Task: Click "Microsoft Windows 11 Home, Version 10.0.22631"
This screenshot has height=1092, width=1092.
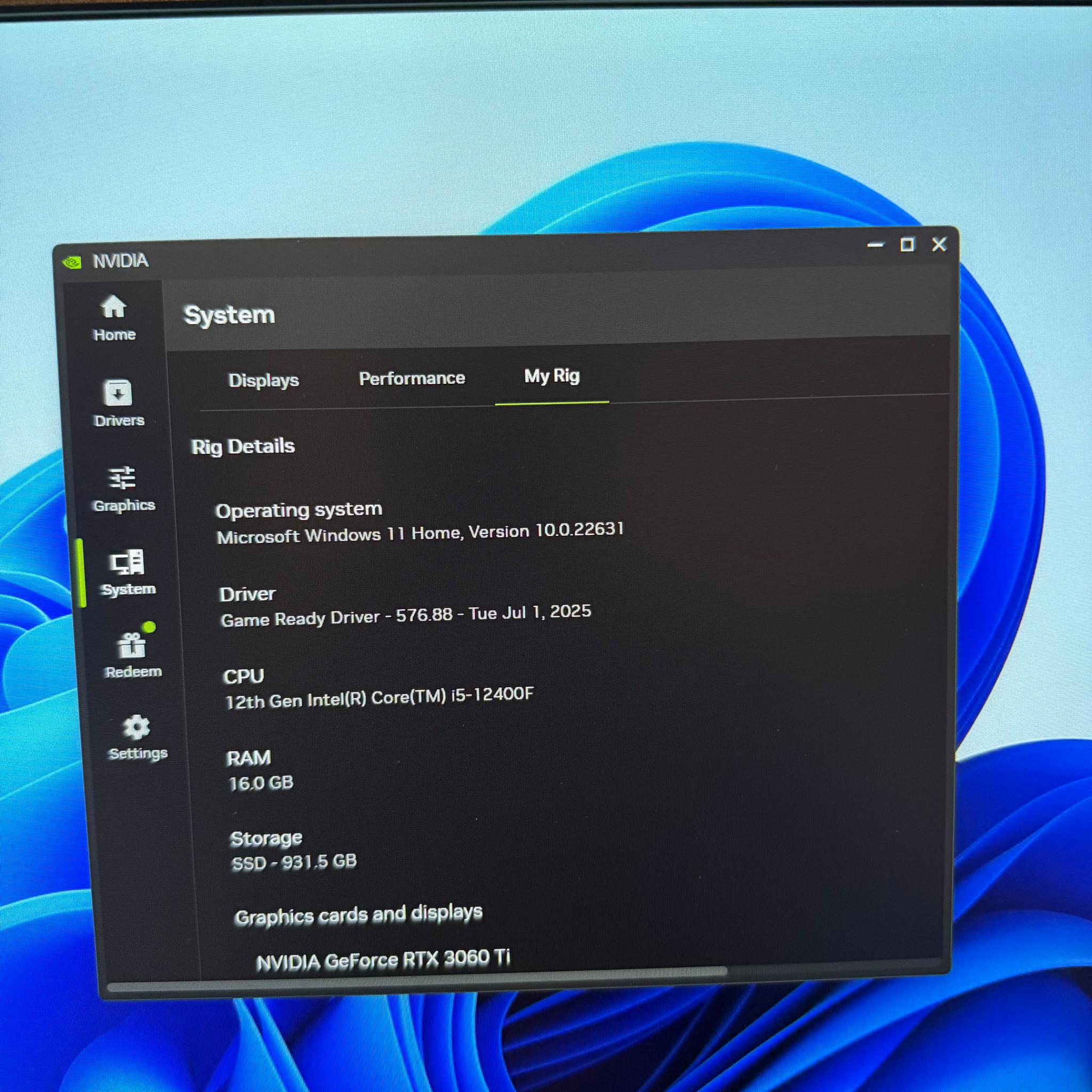Action: [421, 533]
